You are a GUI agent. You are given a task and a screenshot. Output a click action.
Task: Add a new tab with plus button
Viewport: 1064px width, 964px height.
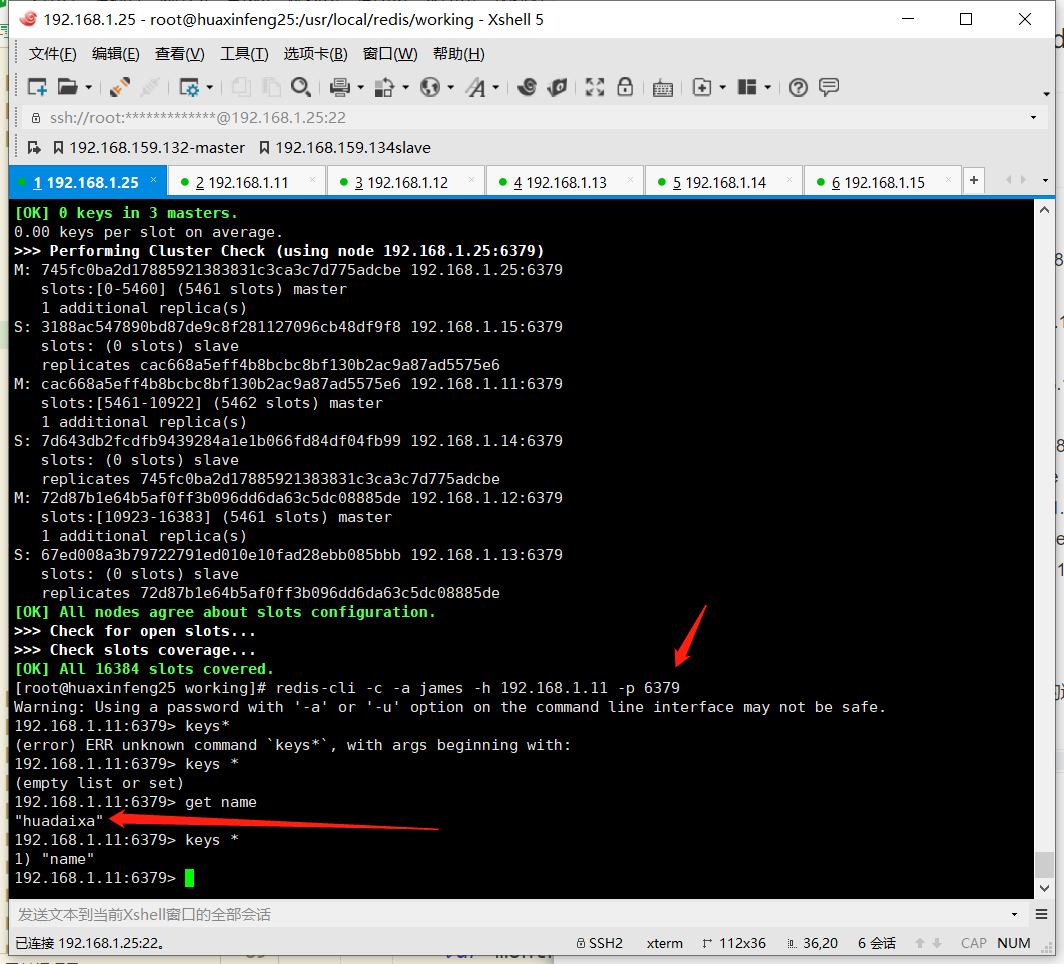(974, 180)
